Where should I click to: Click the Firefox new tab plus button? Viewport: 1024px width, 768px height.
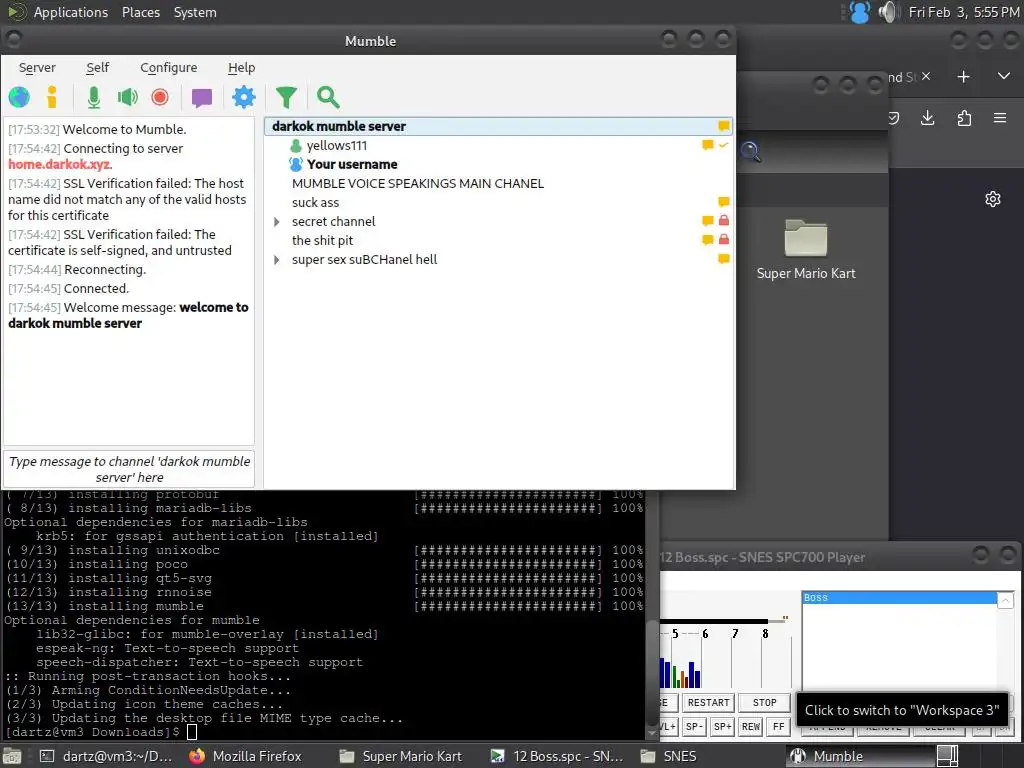963,77
